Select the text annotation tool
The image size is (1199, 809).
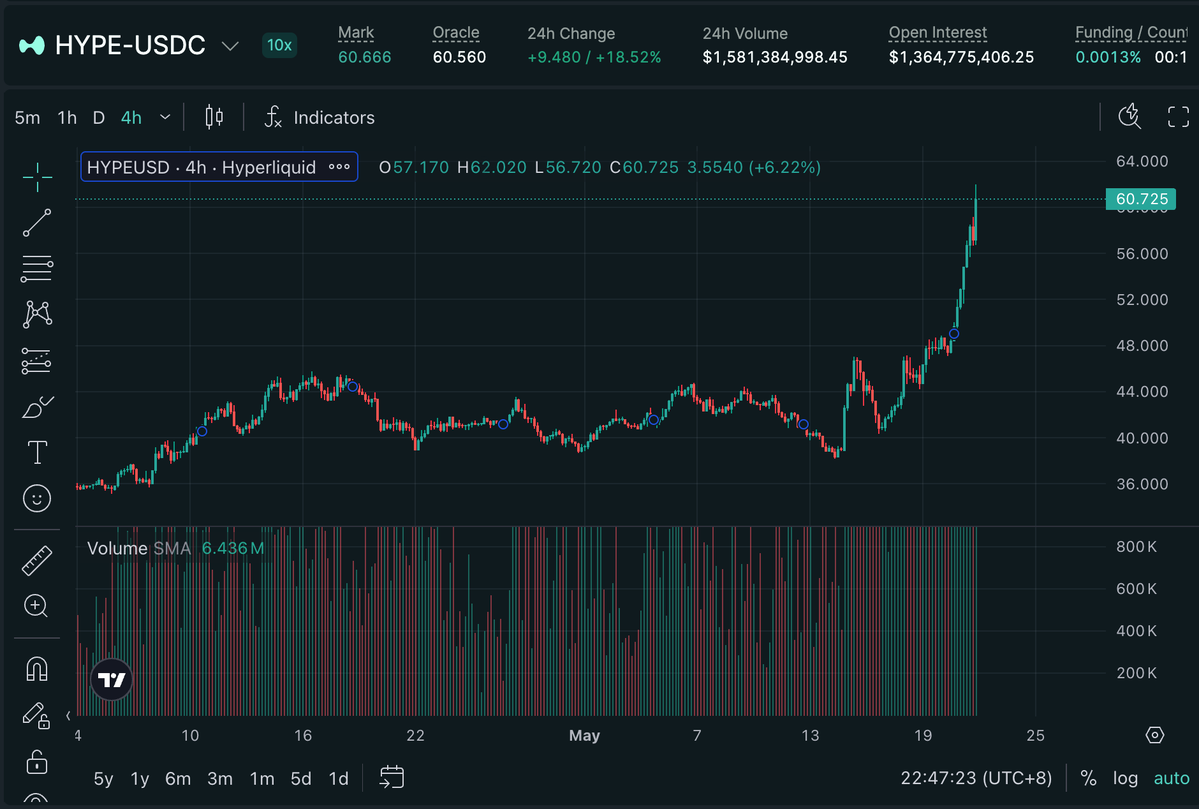click(x=37, y=452)
